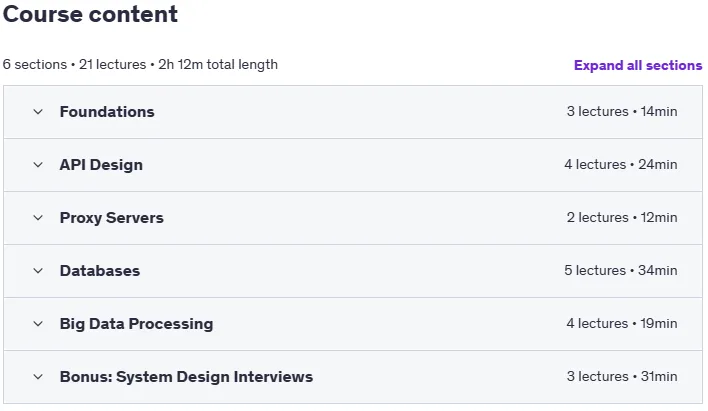The image size is (708, 411).
Task: Click the Databases section title
Action: (x=100, y=271)
